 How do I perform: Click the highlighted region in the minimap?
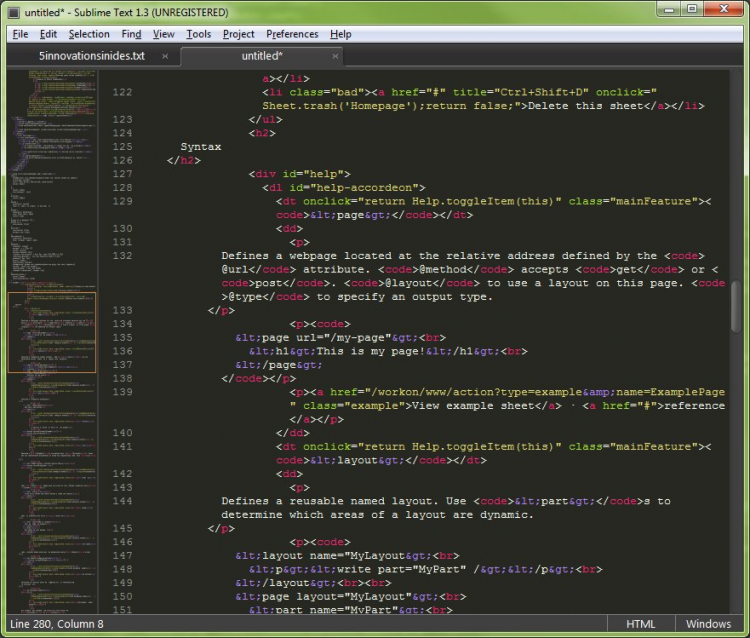point(52,332)
